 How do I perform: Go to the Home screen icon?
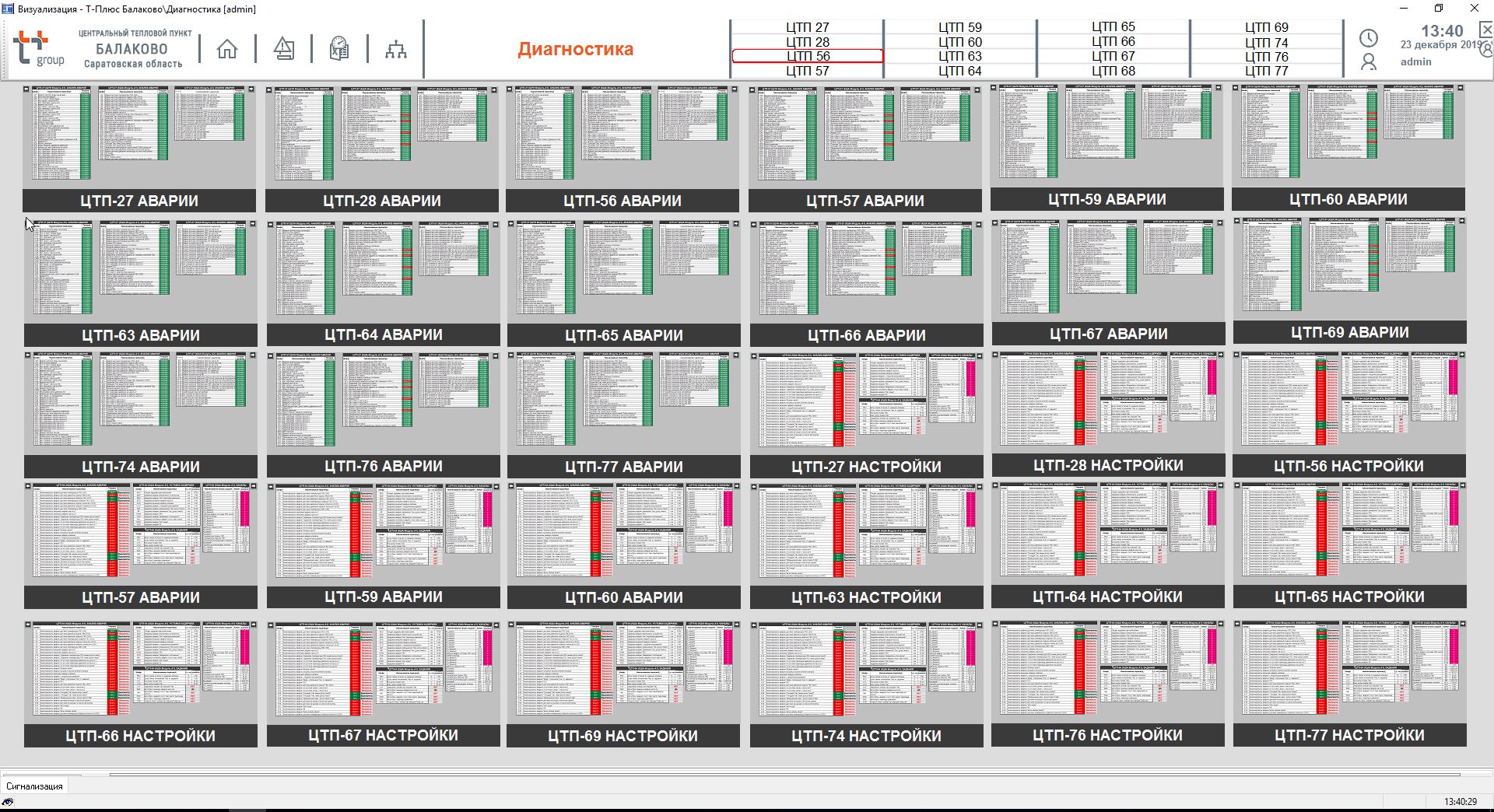click(x=227, y=49)
